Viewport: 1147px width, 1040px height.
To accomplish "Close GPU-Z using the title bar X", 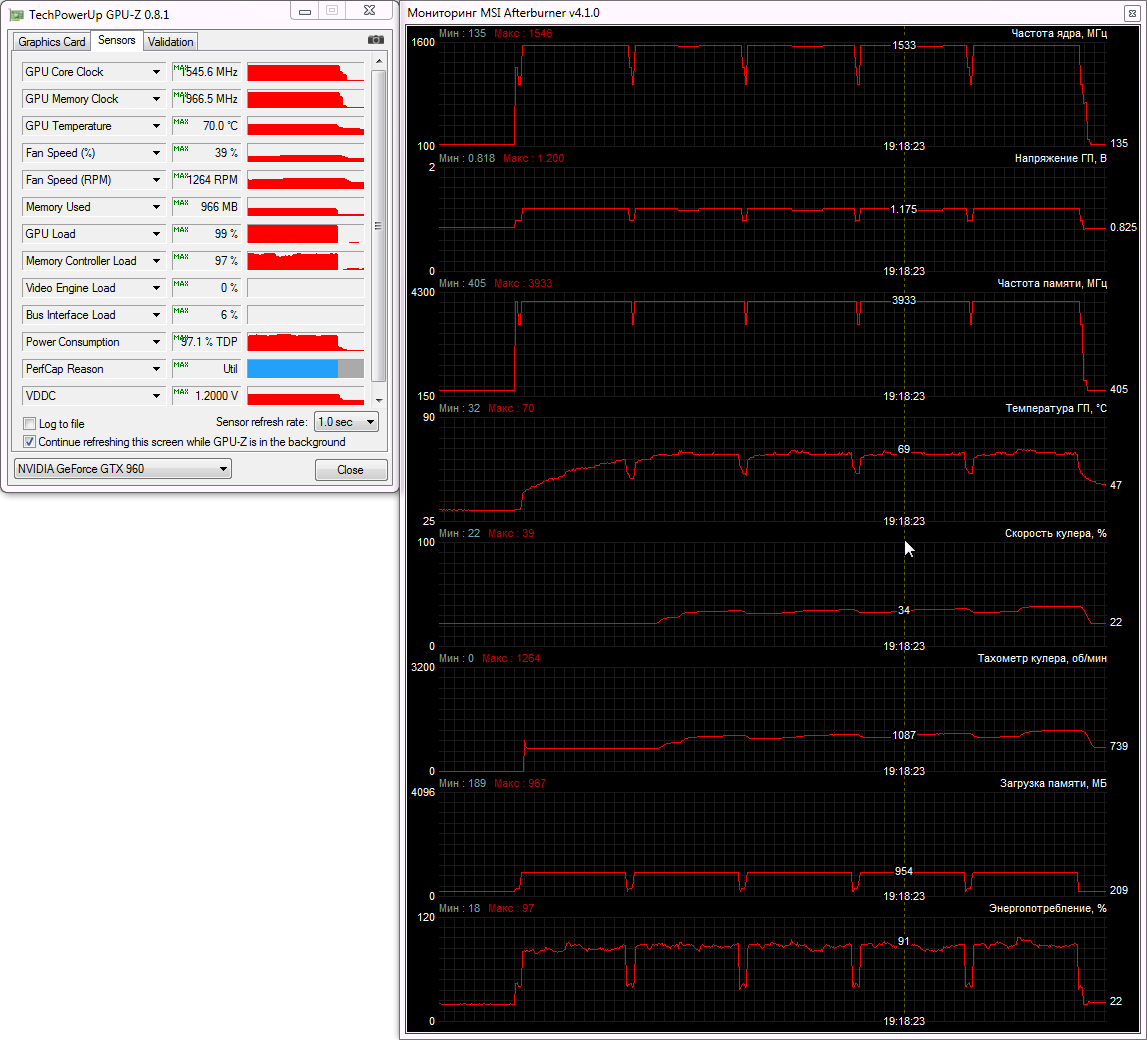I will pos(368,11).
